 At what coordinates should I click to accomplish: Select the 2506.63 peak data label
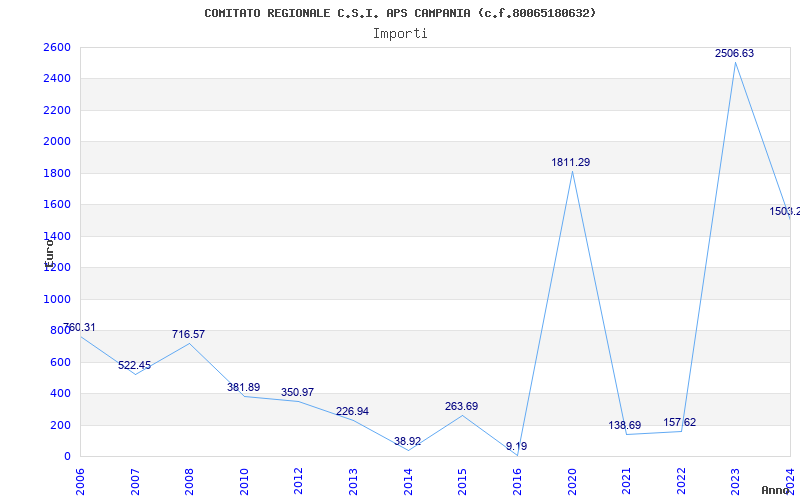coord(734,54)
